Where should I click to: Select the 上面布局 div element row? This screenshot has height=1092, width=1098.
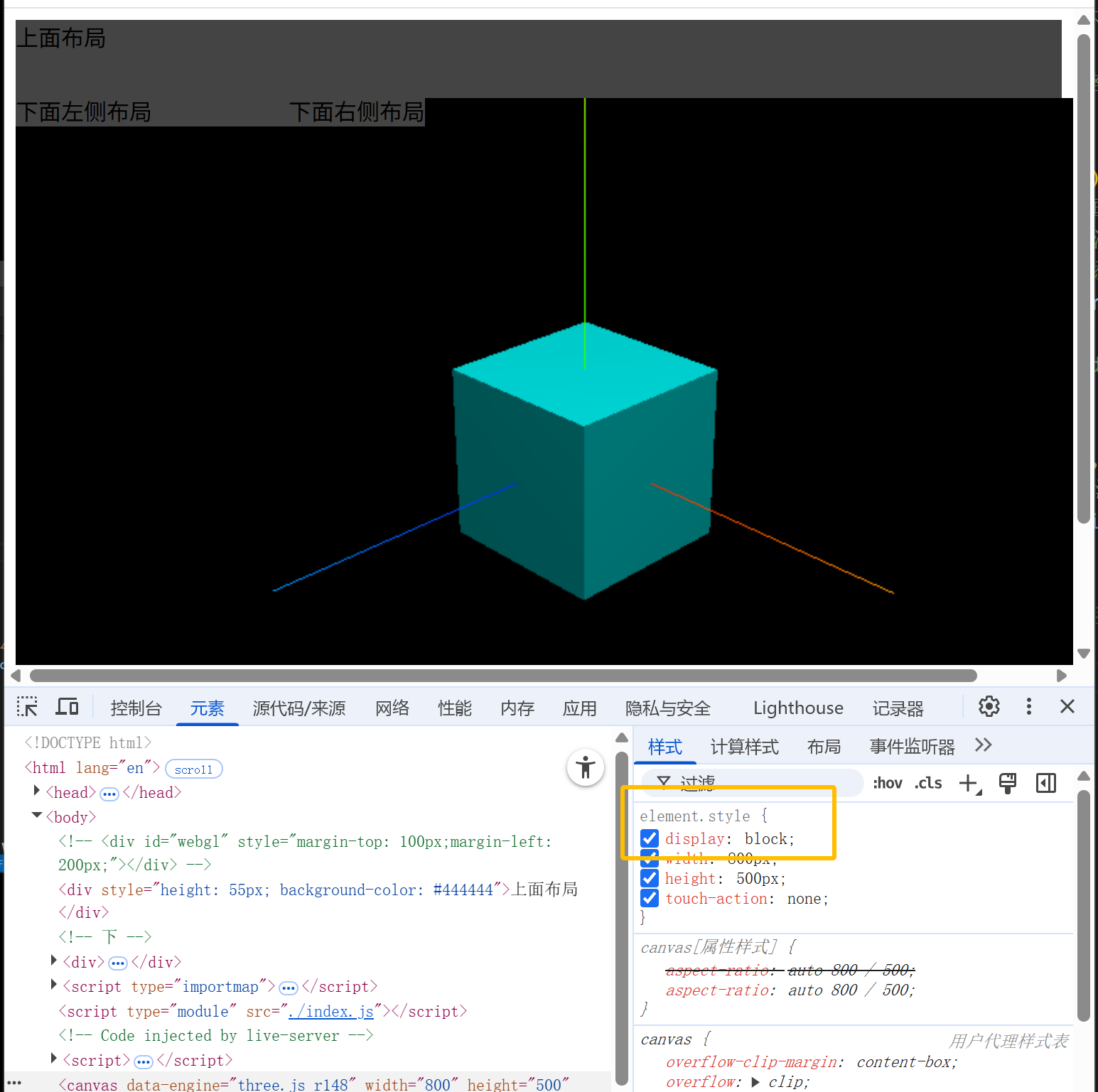[x=318, y=900]
